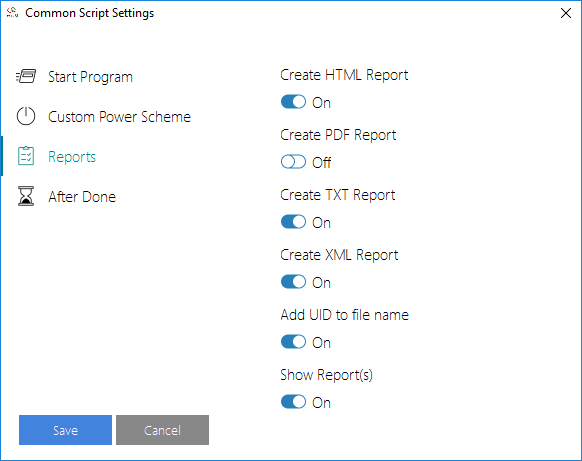Toggle Create XML Report switch
582x461 pixels.
pyautogui.click(x=293, y=282)
